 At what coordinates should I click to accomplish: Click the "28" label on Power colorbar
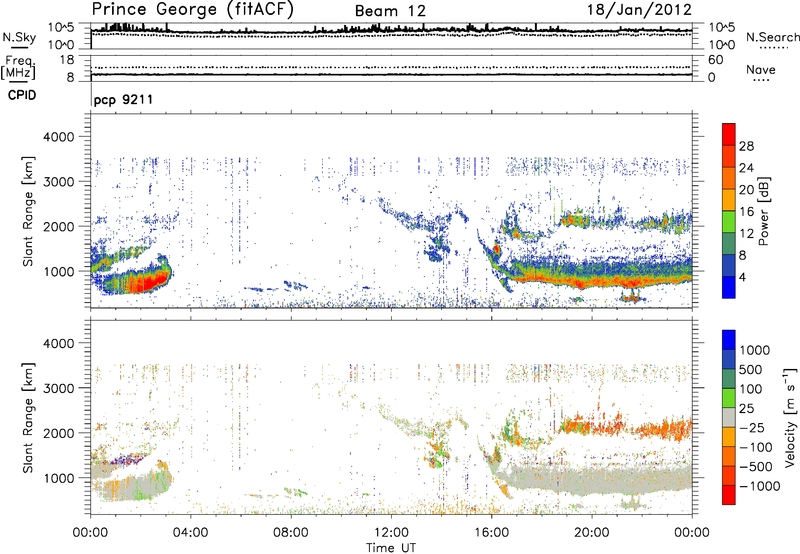tap(746, 146)
